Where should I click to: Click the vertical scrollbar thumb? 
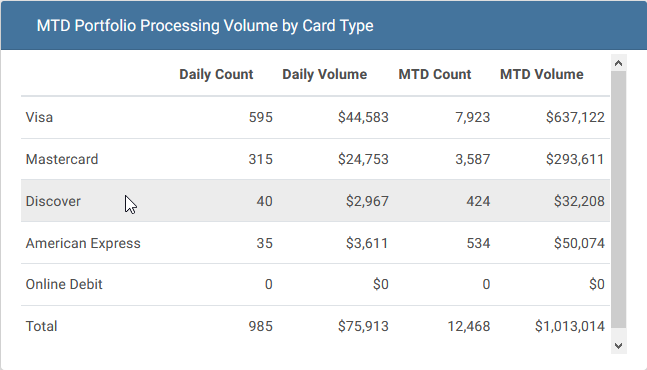[x=618, y=200]
